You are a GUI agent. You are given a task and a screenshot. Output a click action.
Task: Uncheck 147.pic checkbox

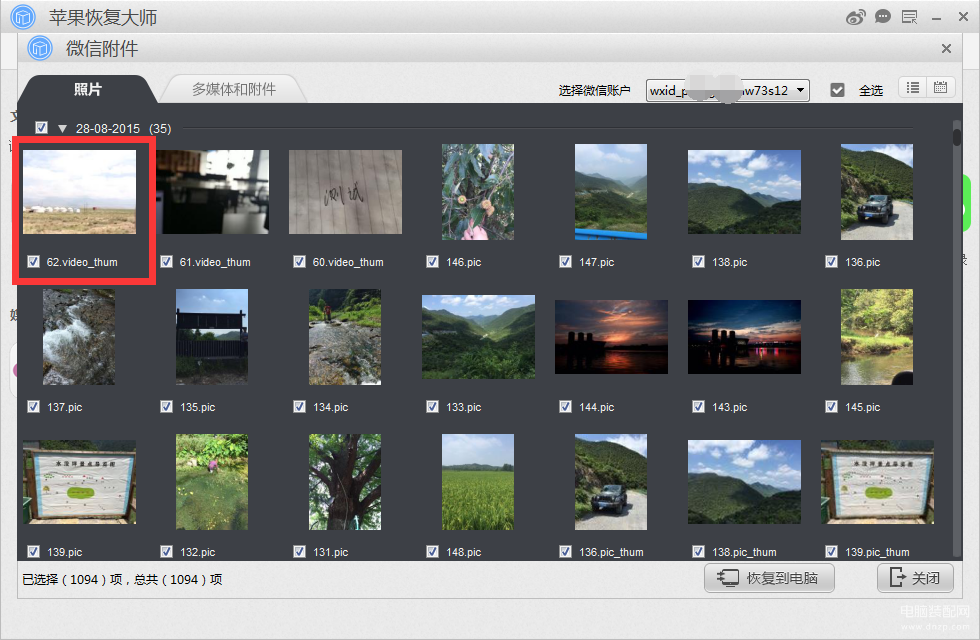(566, 261)
